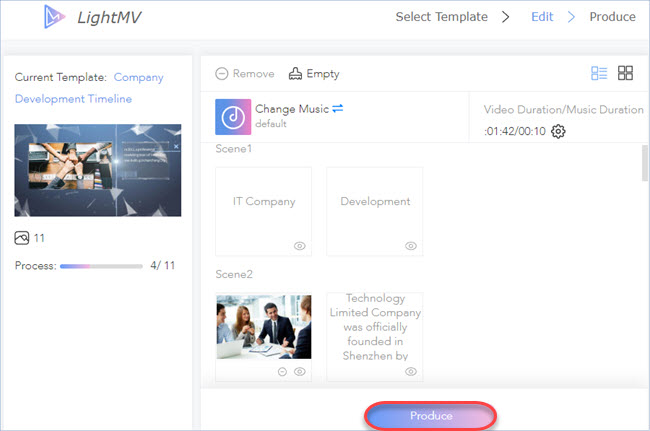The image size is (650, 431).
Task: Open the Select Template step
Action: coord(441,17)
